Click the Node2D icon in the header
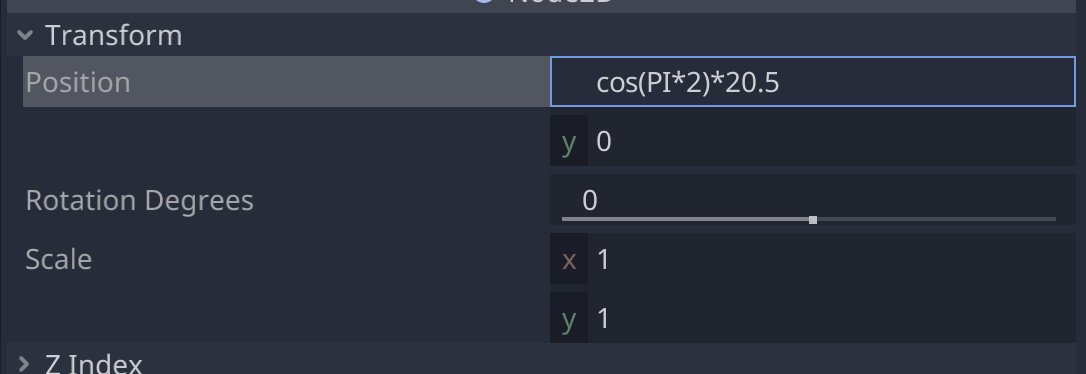1086x374 pixels. (483, 2)
